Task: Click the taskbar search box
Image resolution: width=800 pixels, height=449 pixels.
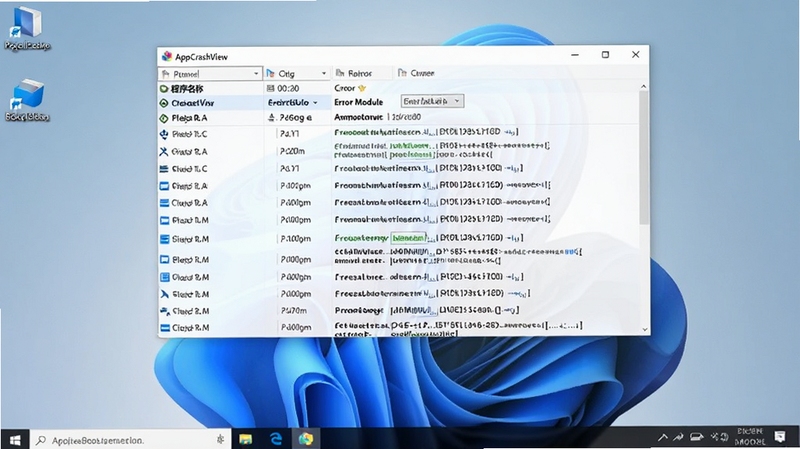Action: [131, 440]
